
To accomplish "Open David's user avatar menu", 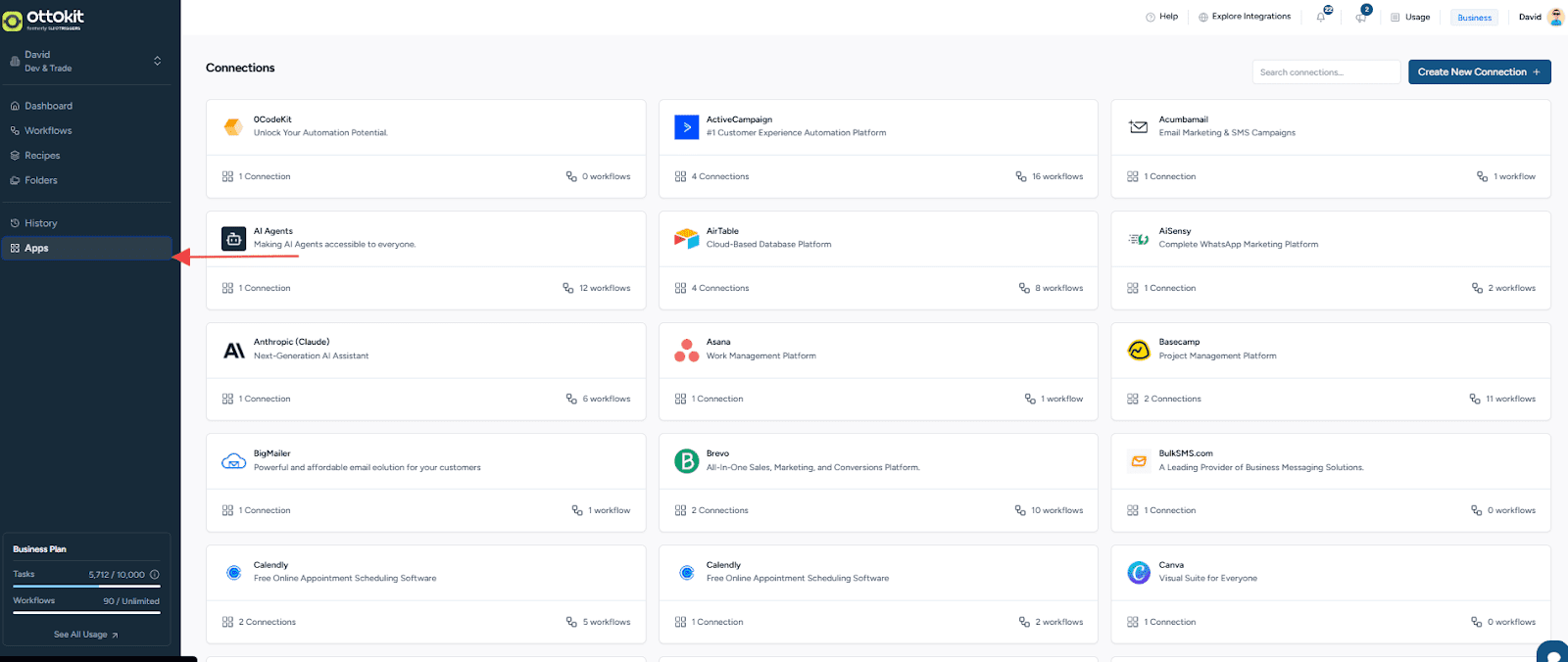I will pyautogui.click(x=1555, y=17).
